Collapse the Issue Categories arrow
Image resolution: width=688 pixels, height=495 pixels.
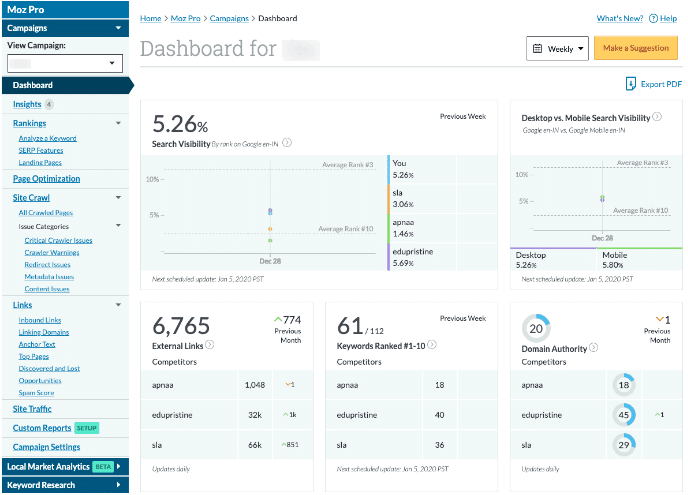[118, 226]
